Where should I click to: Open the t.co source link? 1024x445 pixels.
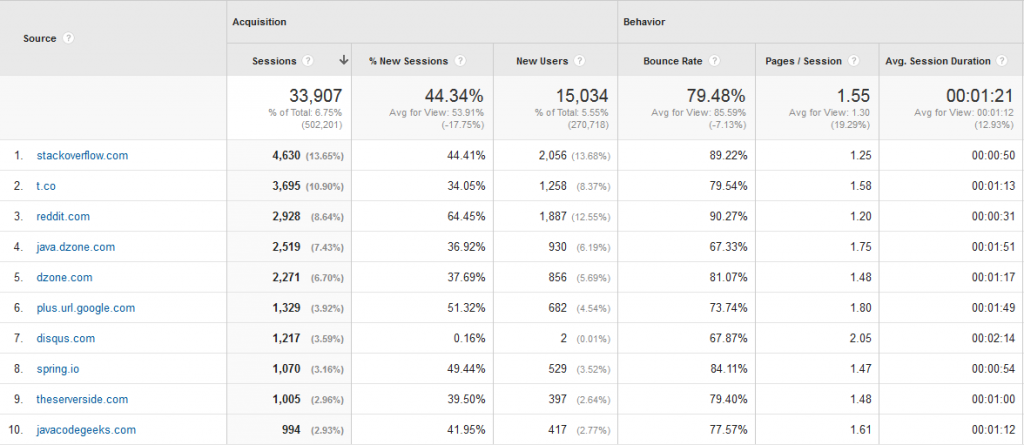click(x=46, y=186)
